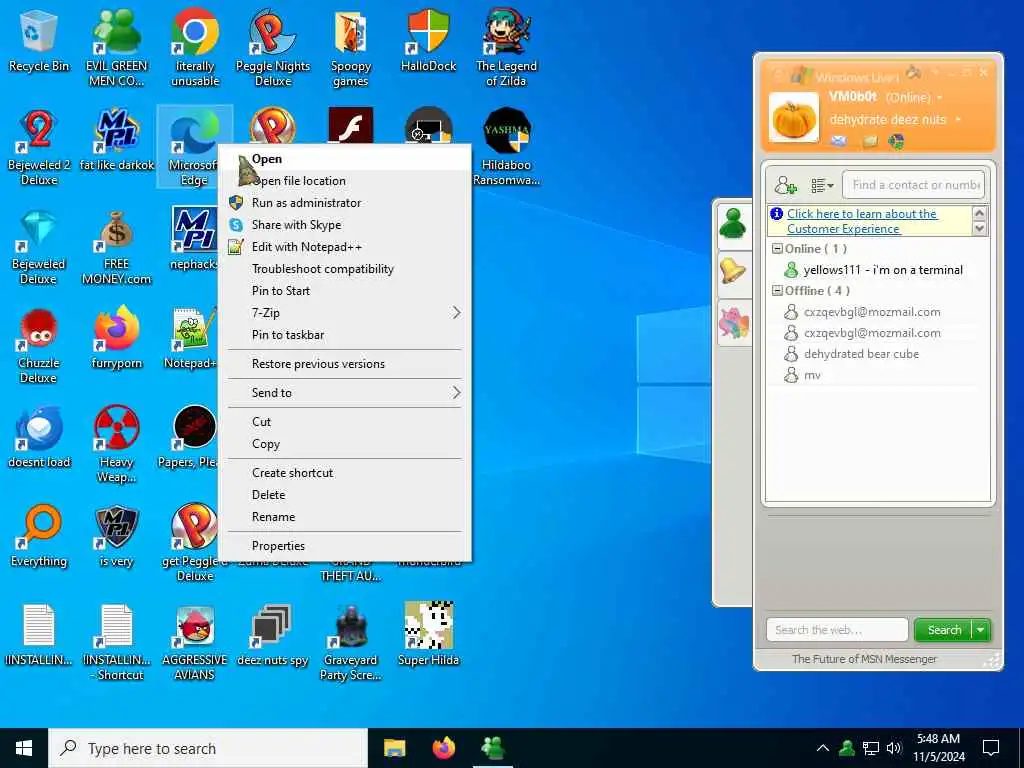Screen dimensions: 1024x768
Task: Click the pumpkin display picture
Action: (x=793, y=118)
